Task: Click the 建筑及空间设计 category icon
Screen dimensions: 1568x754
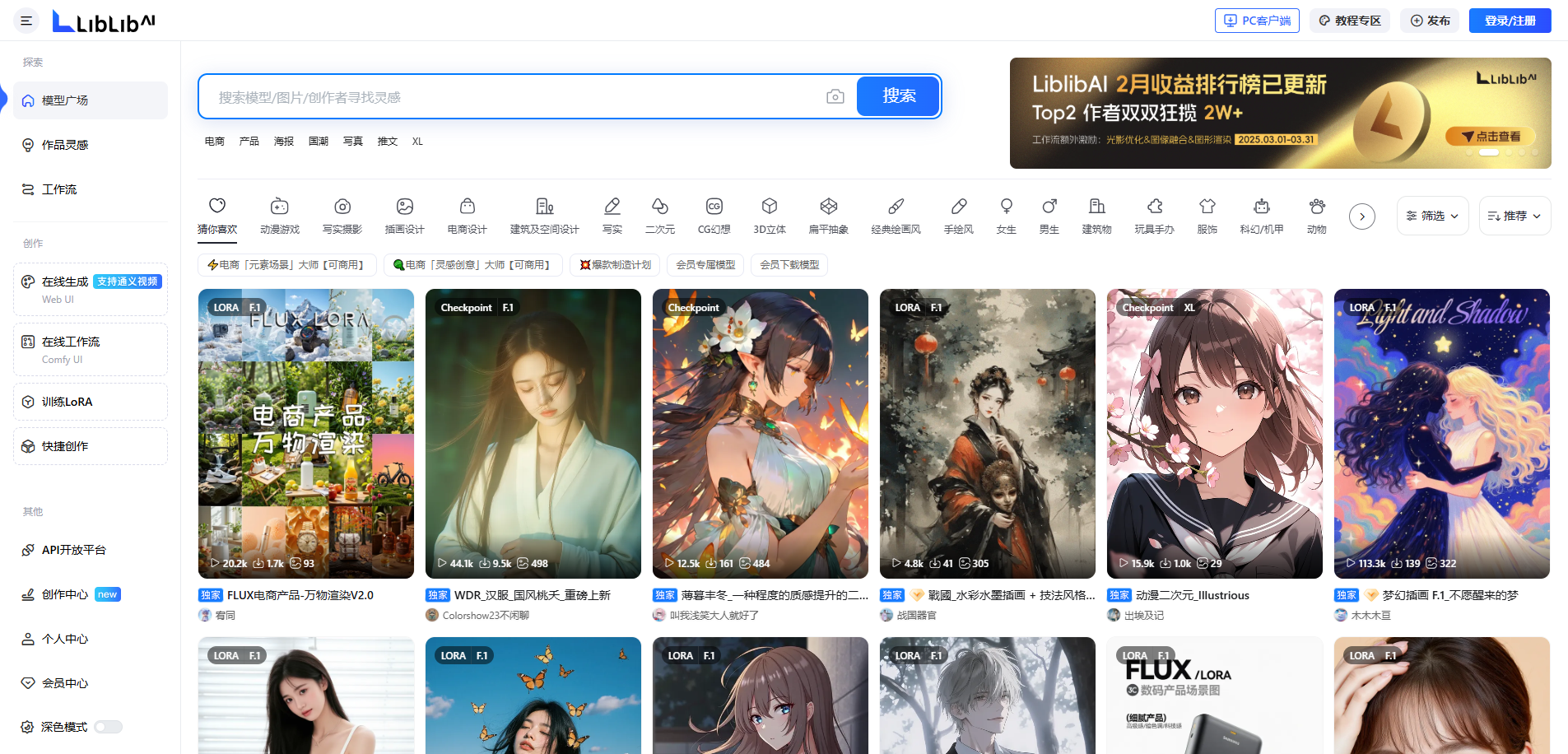Action: (544, 207)
